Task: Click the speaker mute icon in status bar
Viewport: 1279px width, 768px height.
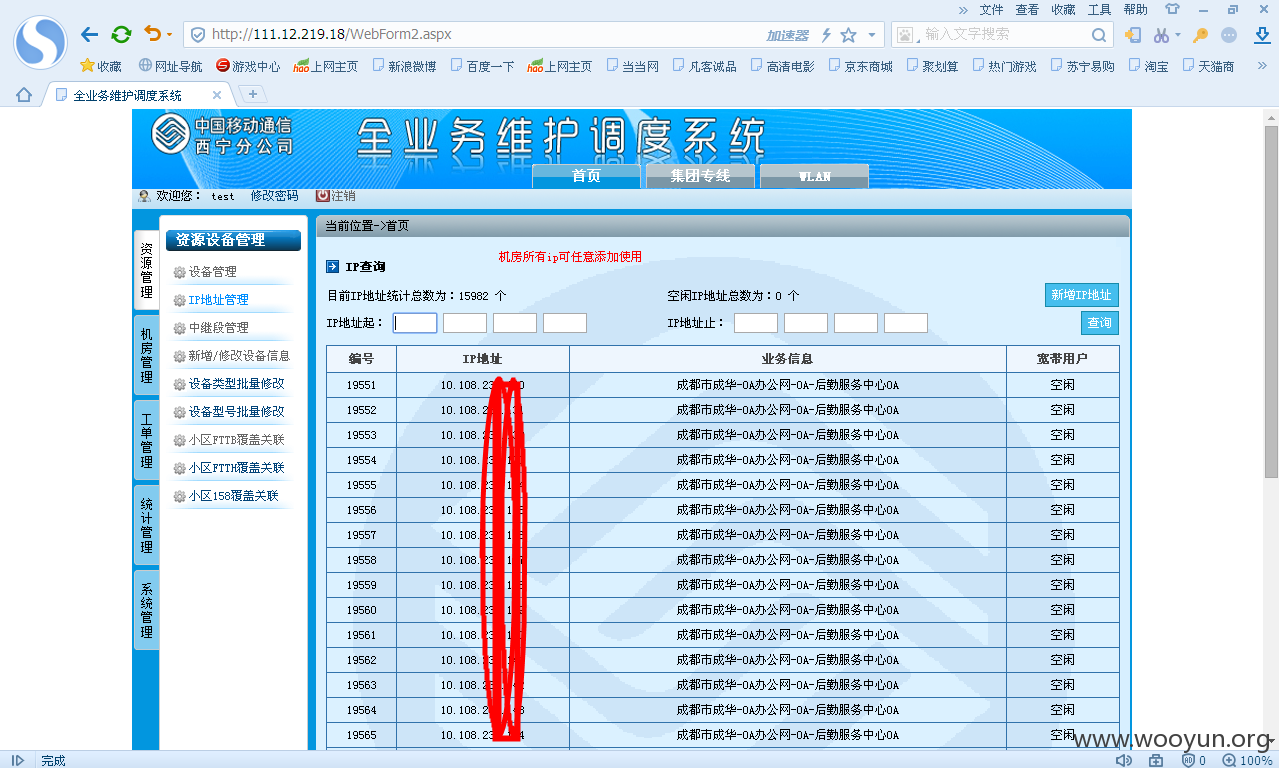Action: (x=1124, y=761)
